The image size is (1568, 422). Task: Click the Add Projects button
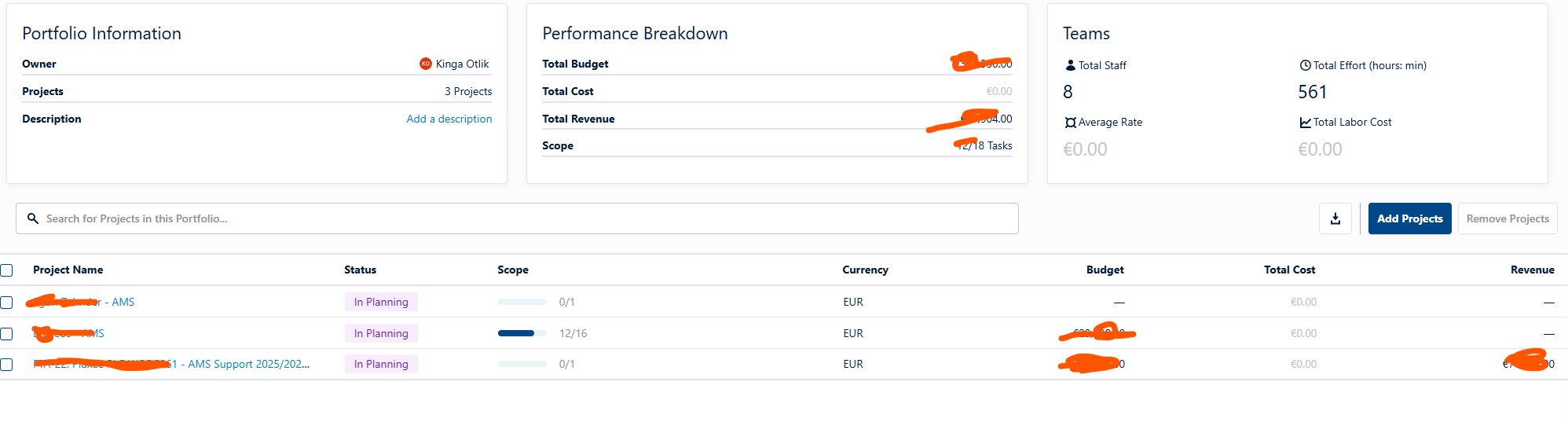[x=1409, y=218]
